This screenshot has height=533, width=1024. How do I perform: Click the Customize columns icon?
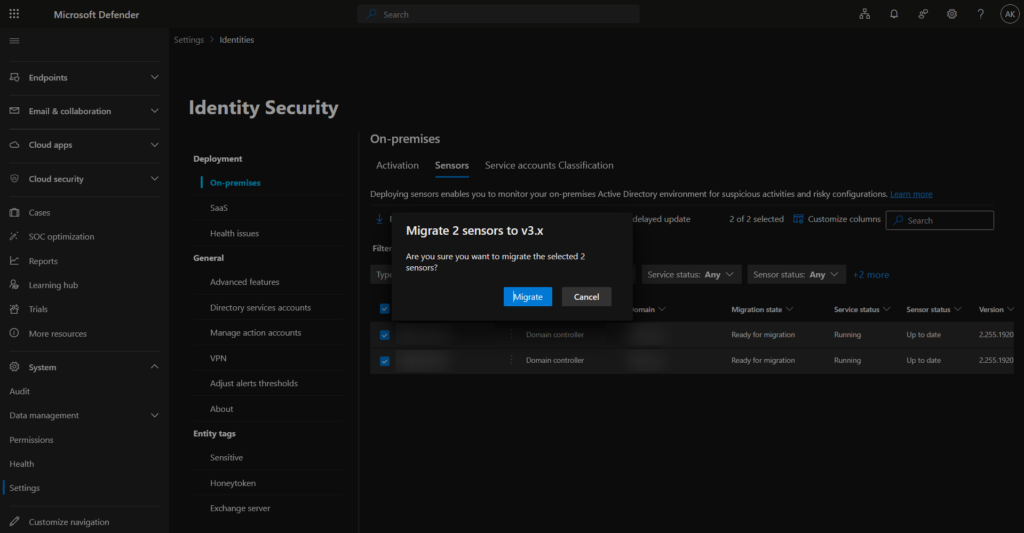(x=798, y=219)
